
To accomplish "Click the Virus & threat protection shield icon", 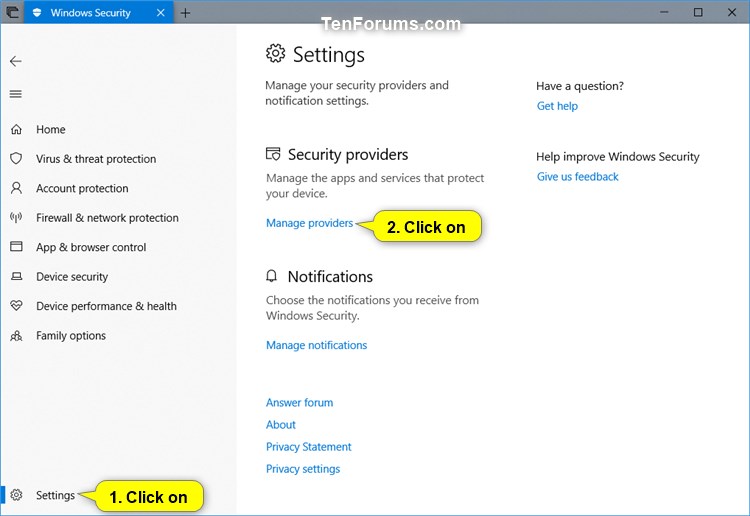I will pyautogui.click(x=16, y=158).
